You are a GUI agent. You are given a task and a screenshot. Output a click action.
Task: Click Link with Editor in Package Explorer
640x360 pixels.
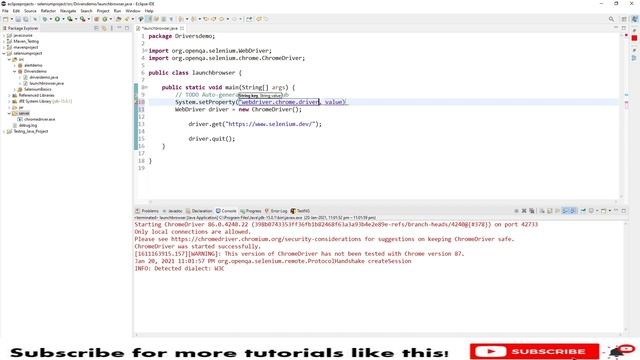(104, 28)
